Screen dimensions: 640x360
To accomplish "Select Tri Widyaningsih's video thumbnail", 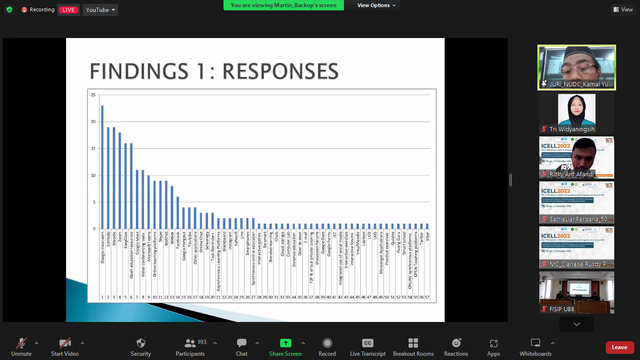I will point(577,113).
